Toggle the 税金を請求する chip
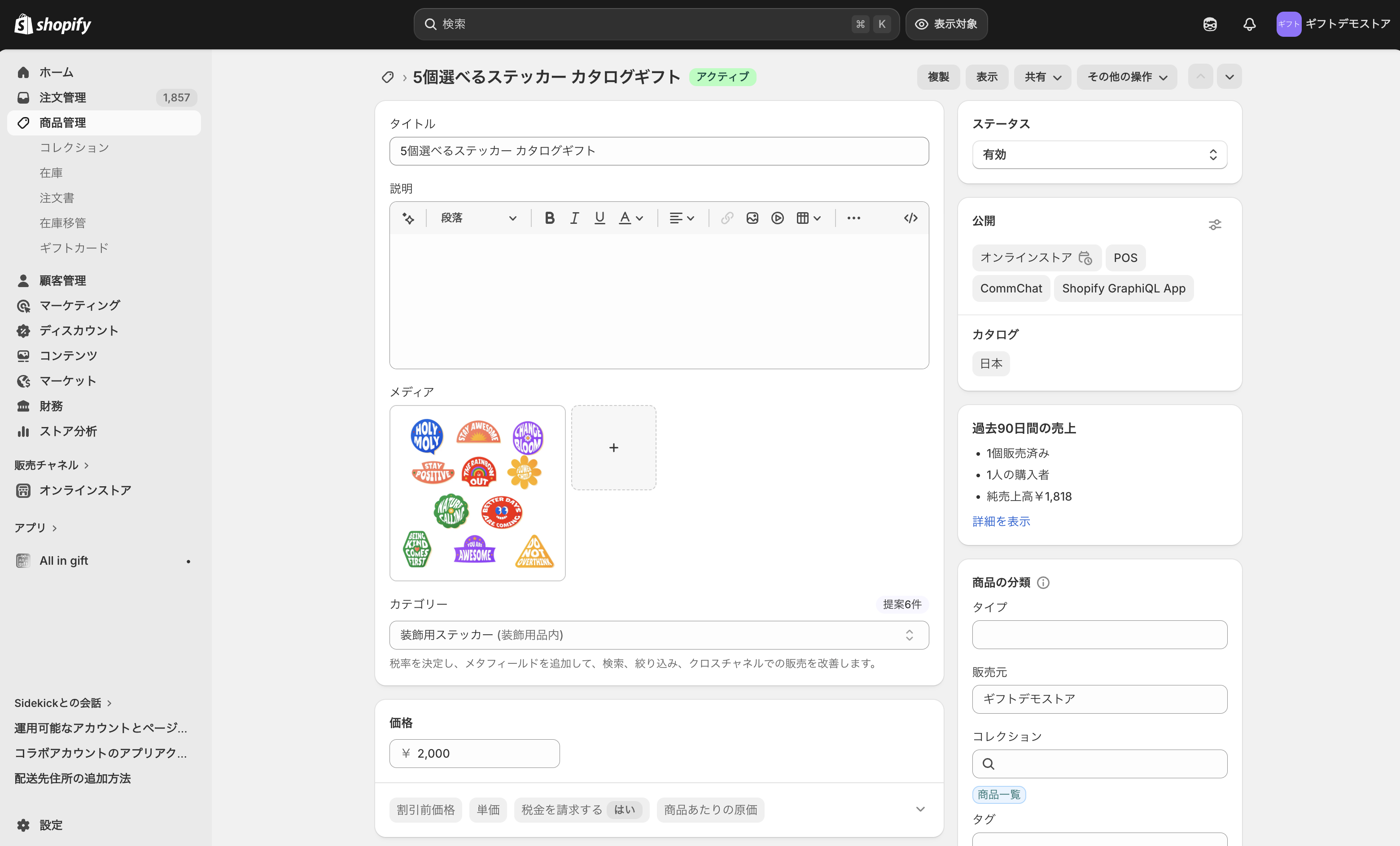 click(x=581, y=810)
